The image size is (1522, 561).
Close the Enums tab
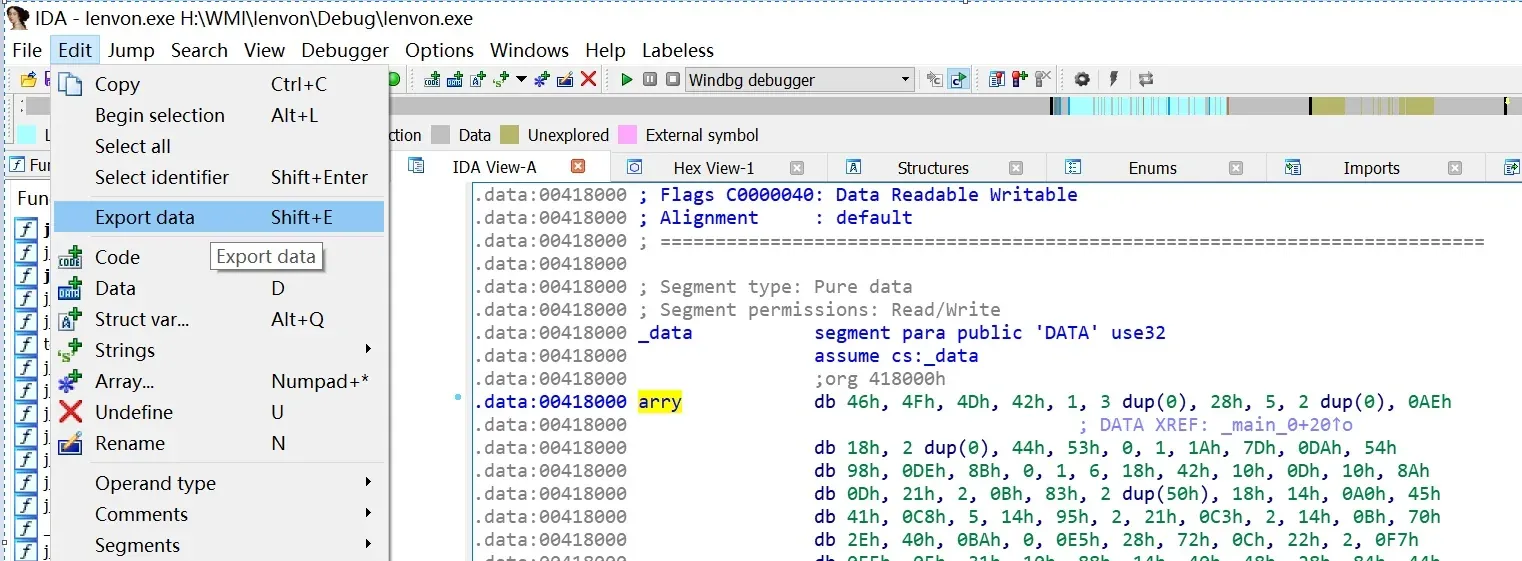[x=1235, y=168]
